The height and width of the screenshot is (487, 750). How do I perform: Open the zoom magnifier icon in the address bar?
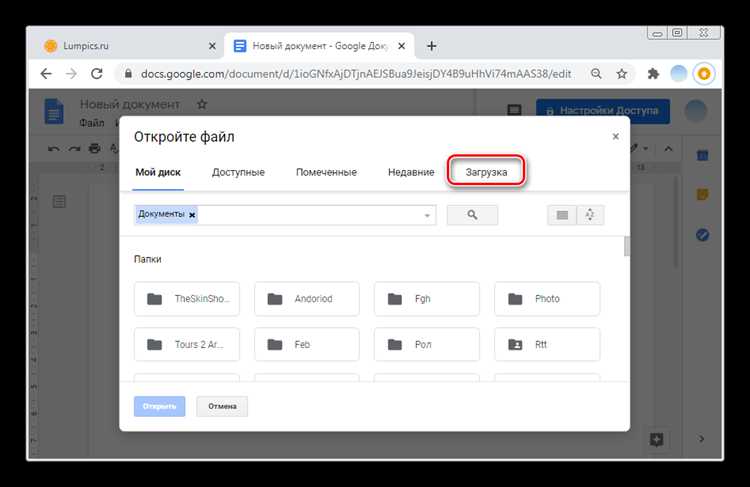[596, 74]
